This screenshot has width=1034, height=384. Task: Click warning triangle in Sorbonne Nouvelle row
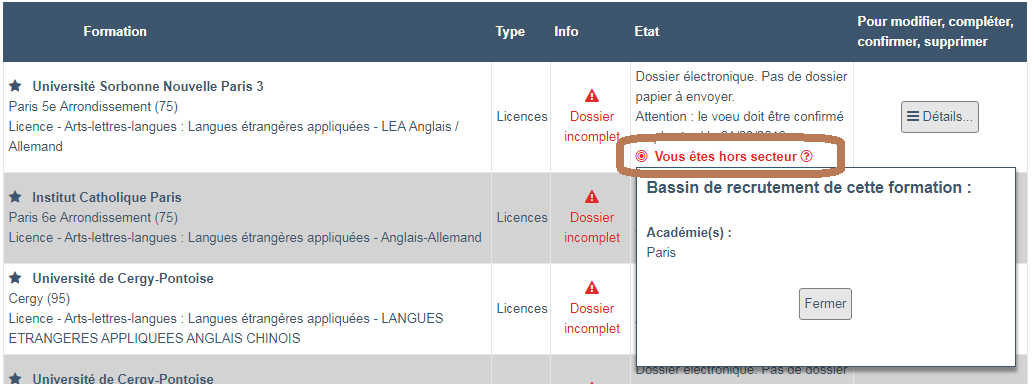coord(592,96)
